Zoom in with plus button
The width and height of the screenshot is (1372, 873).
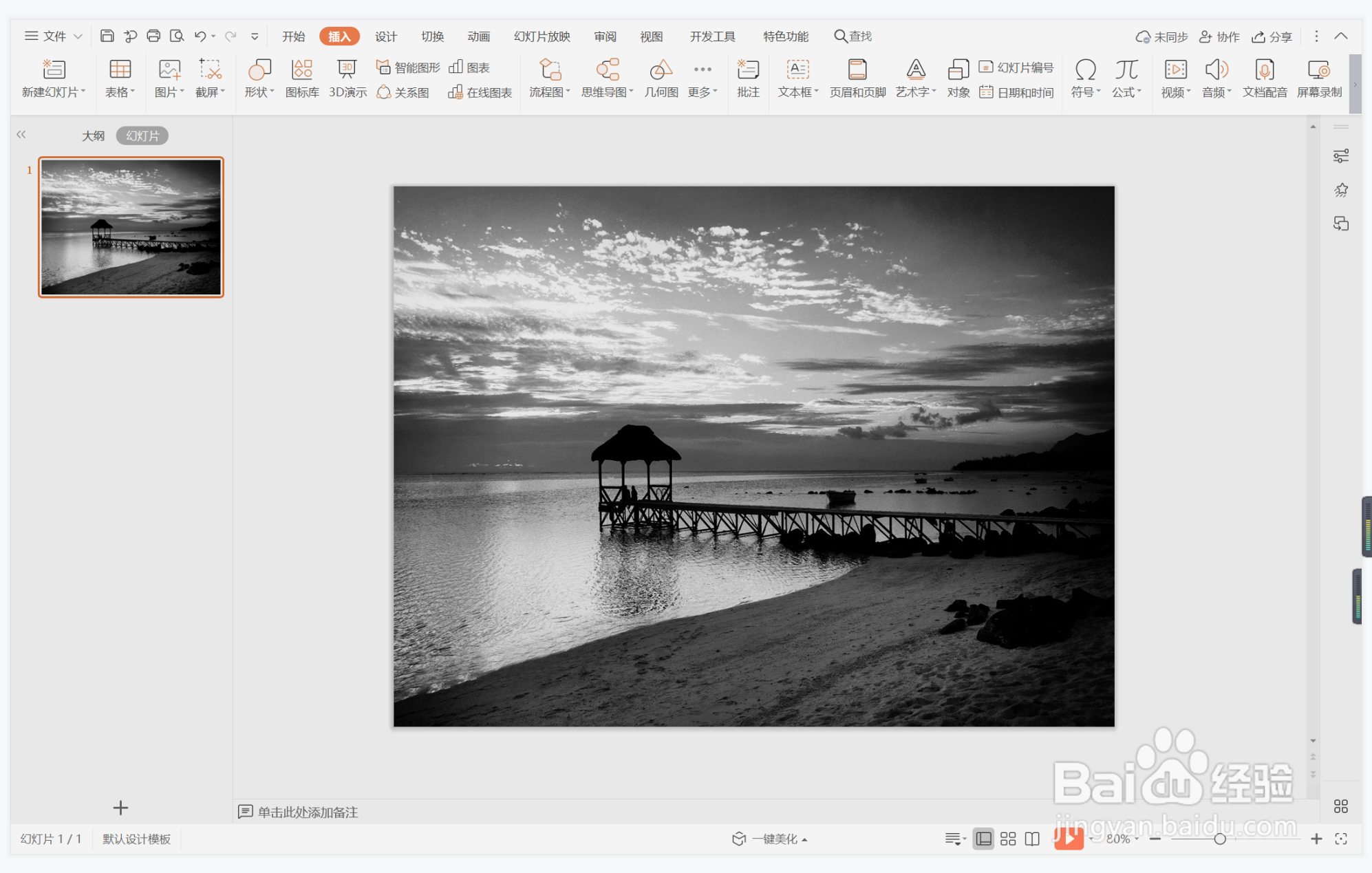[x=1316, y=839]
